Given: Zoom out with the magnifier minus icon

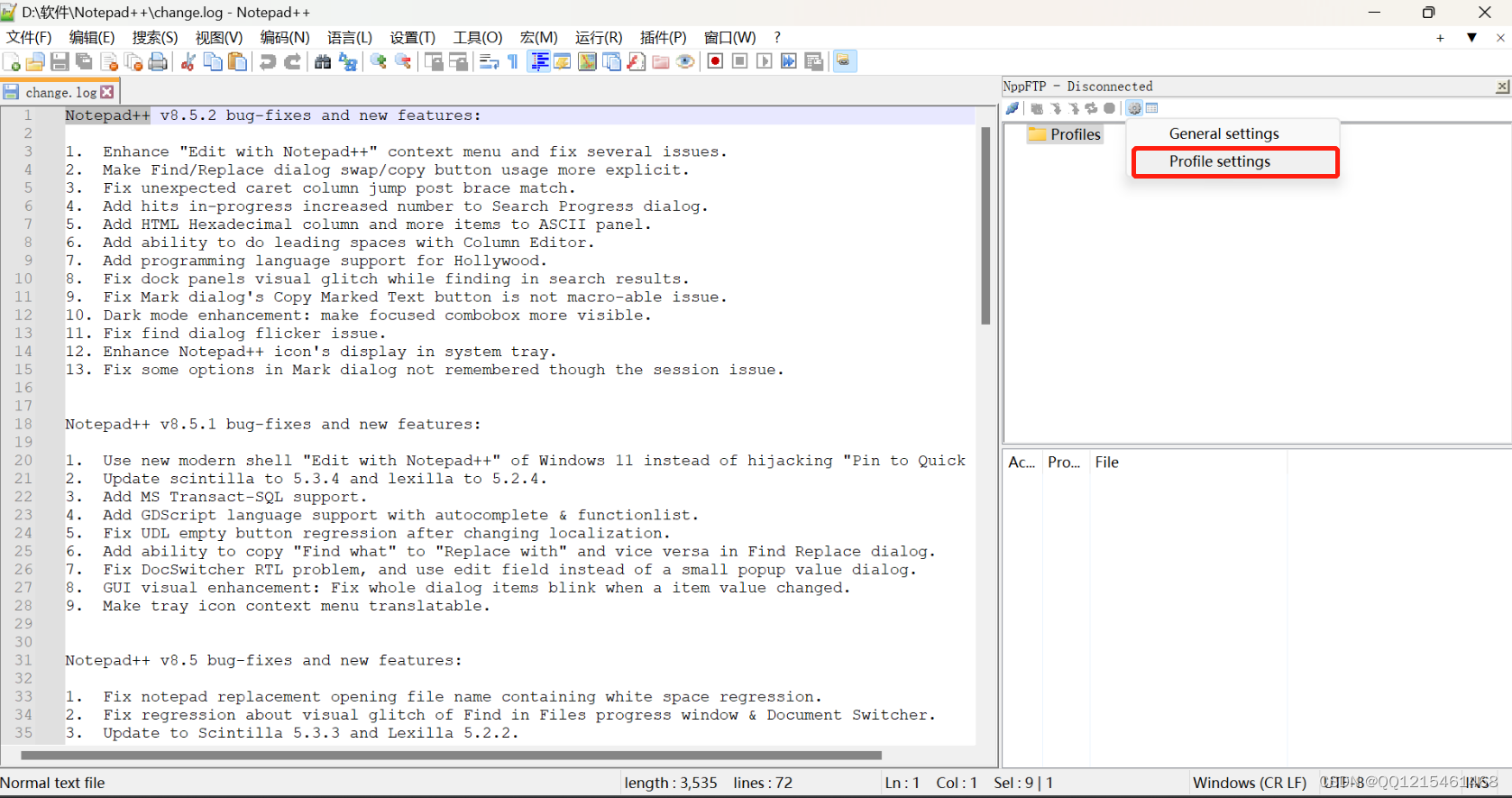Looking at the screenshot, I should click(403, 61).
